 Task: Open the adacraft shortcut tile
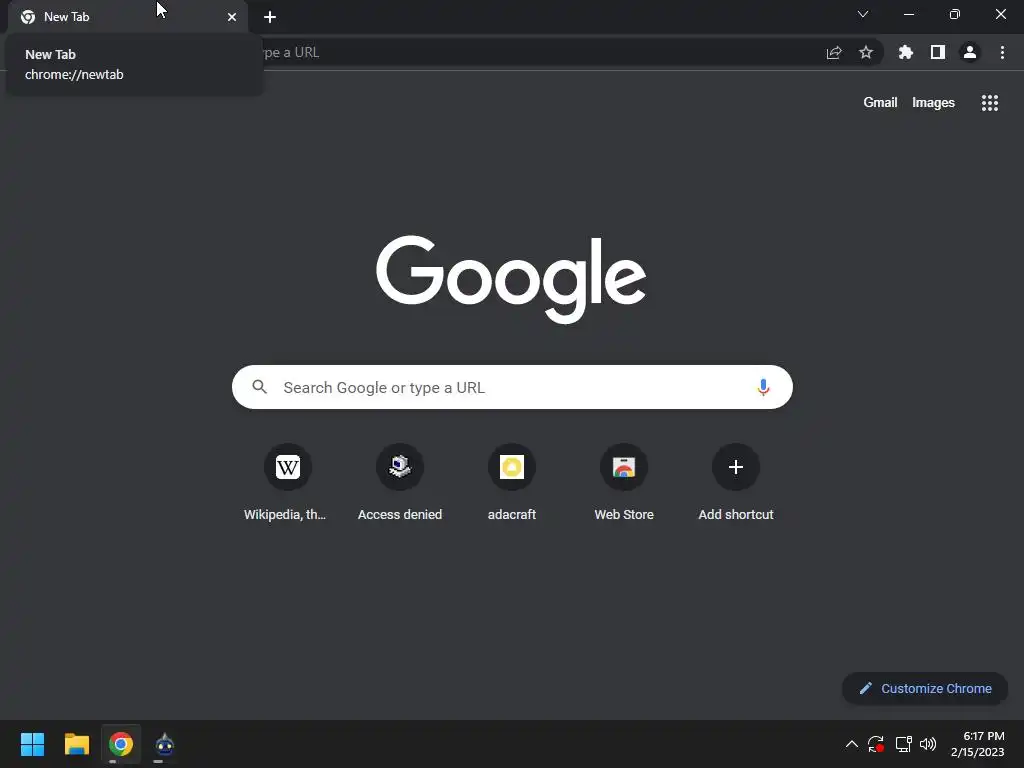pos(512,482)
